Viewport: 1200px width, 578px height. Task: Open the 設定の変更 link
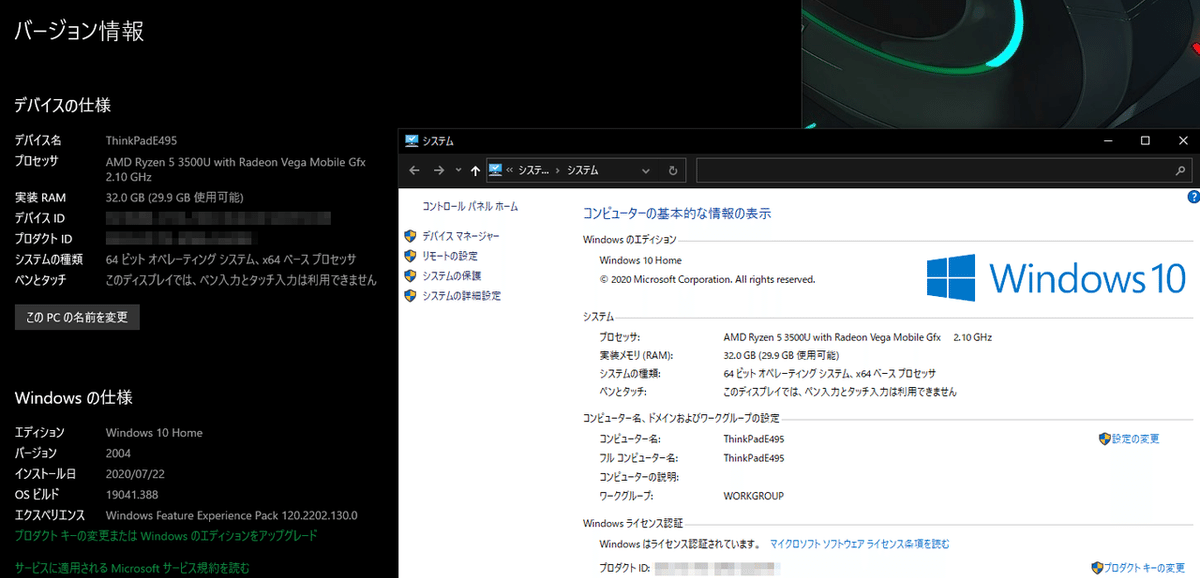click(1134, 438)
